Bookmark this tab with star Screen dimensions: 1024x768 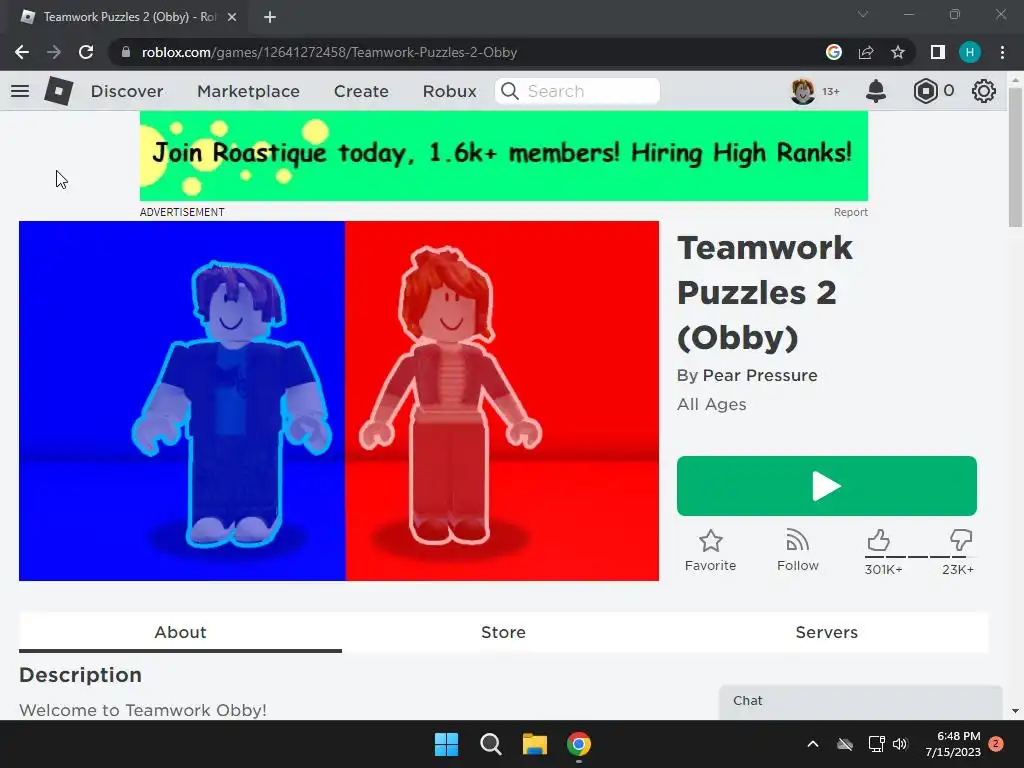898,52
